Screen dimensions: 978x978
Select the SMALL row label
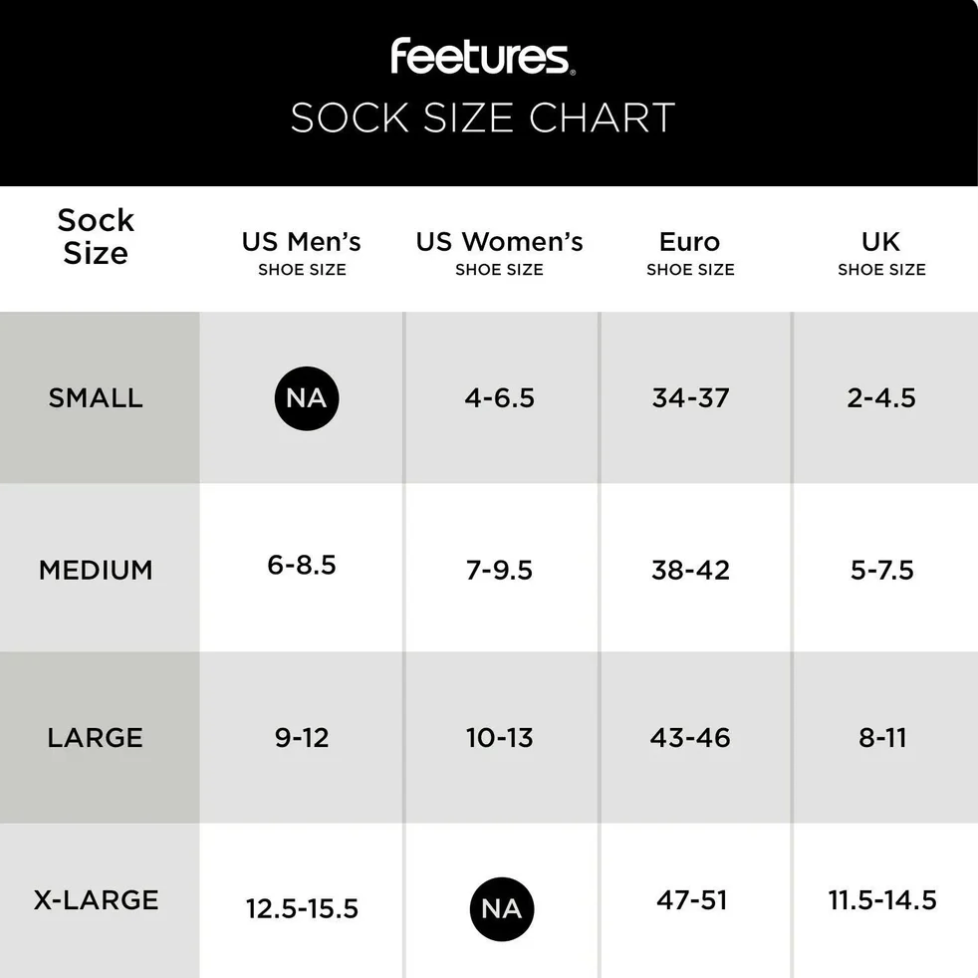click(x=96, y=398)
